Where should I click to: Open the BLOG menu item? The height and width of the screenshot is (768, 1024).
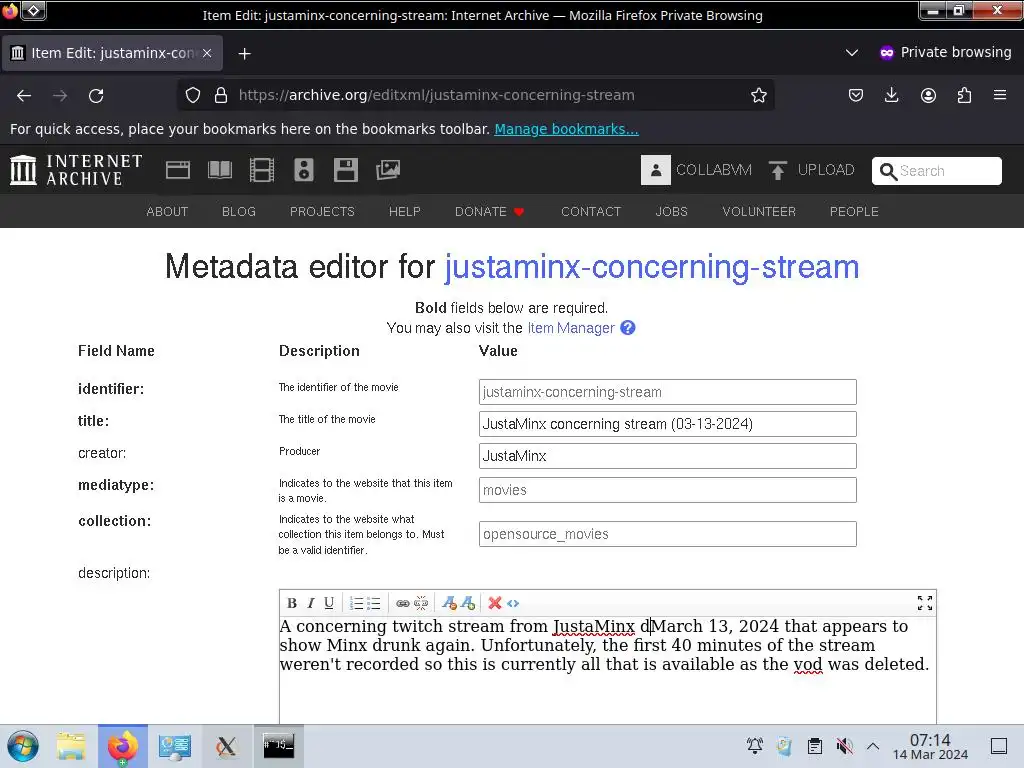[x=239, y=212]
